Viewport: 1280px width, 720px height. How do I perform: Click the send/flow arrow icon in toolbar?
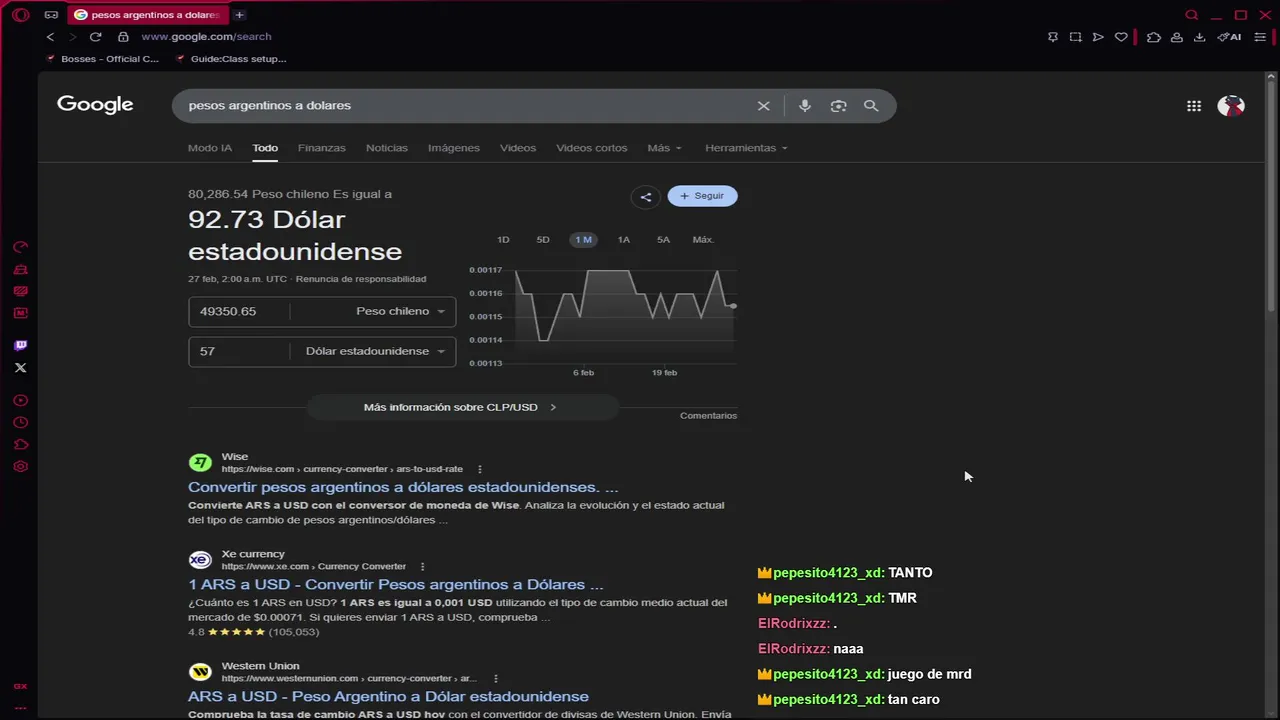(x=1098, y=37)
